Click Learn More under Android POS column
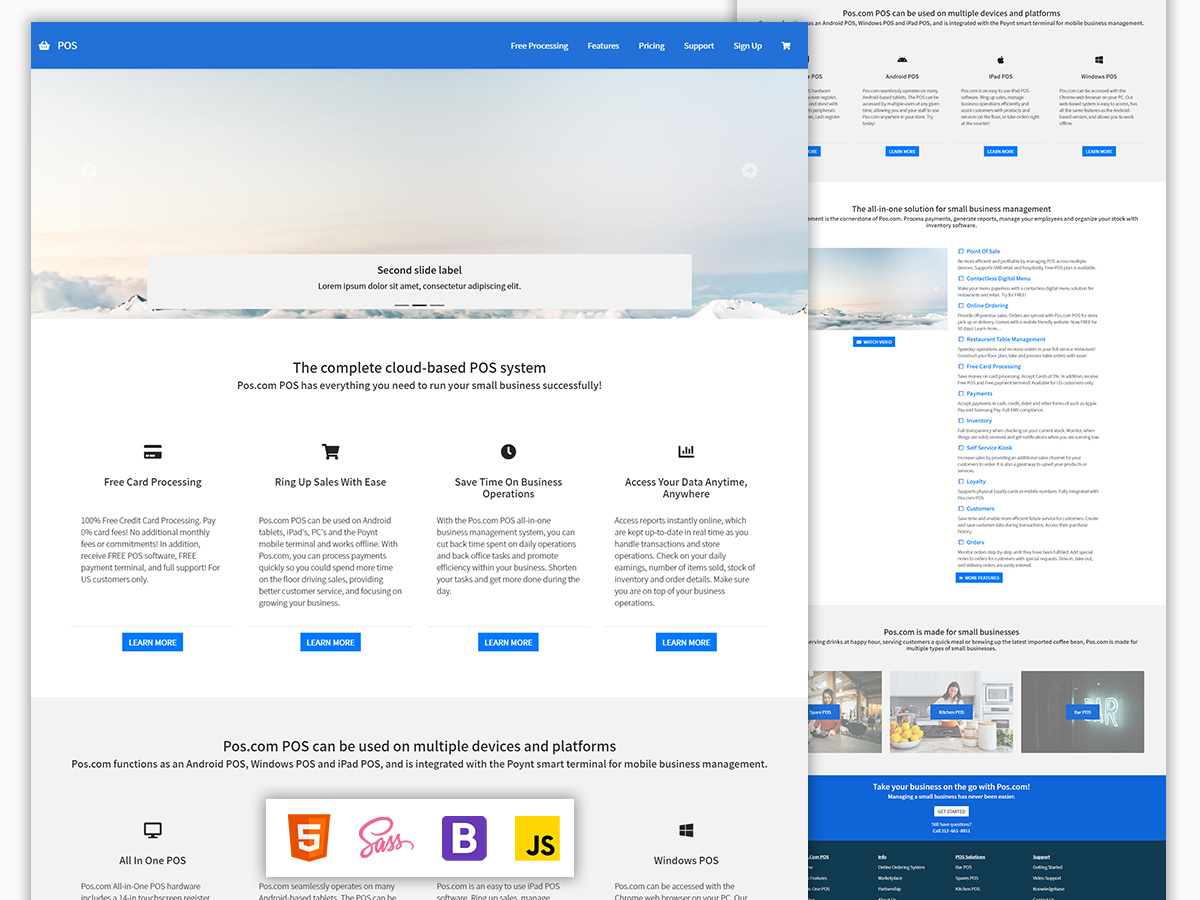This screenshot has width=1200, height=900. (x=902, y=152)
